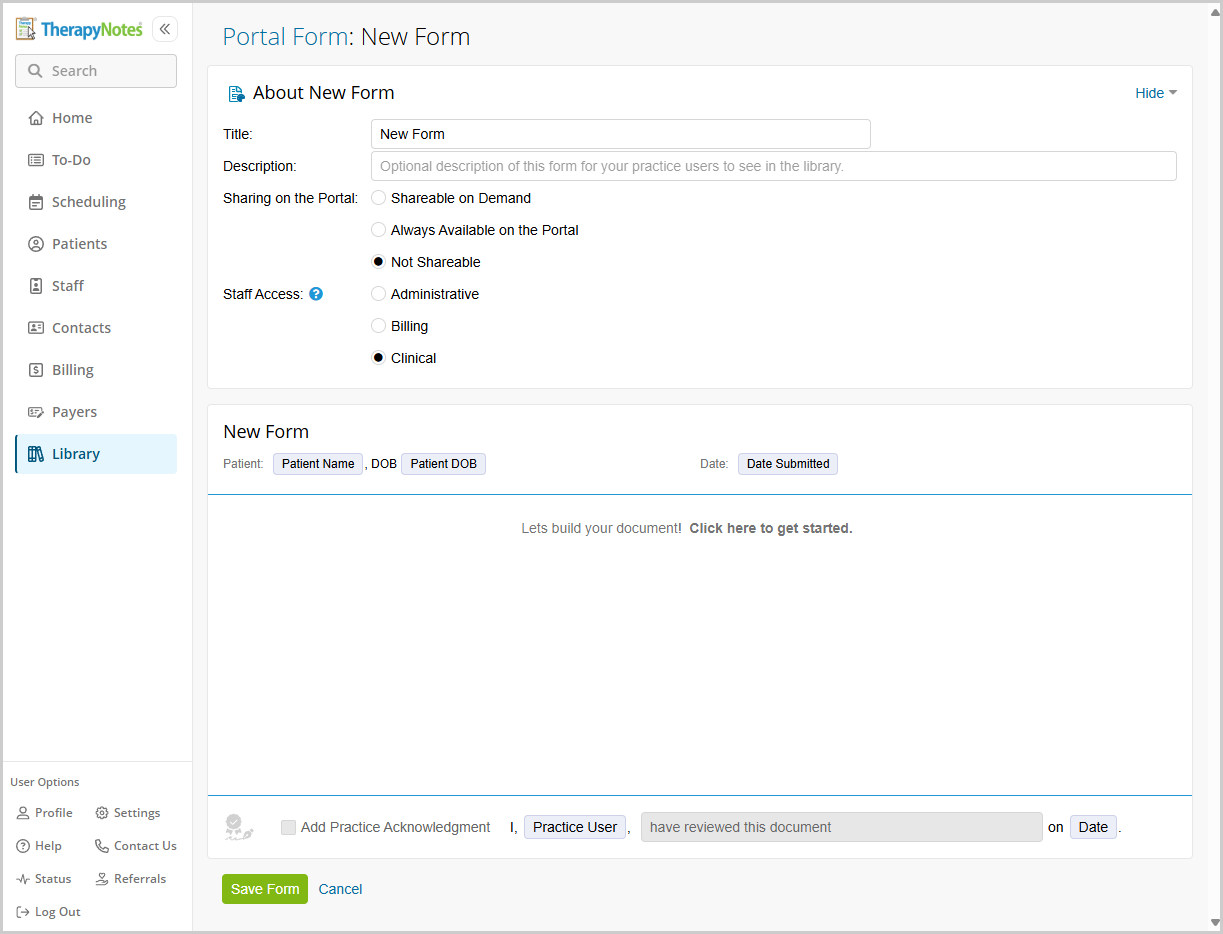Choose Billing staff access radio button
The width and height of the screenshot is (1223, 934).
(379, 326)
